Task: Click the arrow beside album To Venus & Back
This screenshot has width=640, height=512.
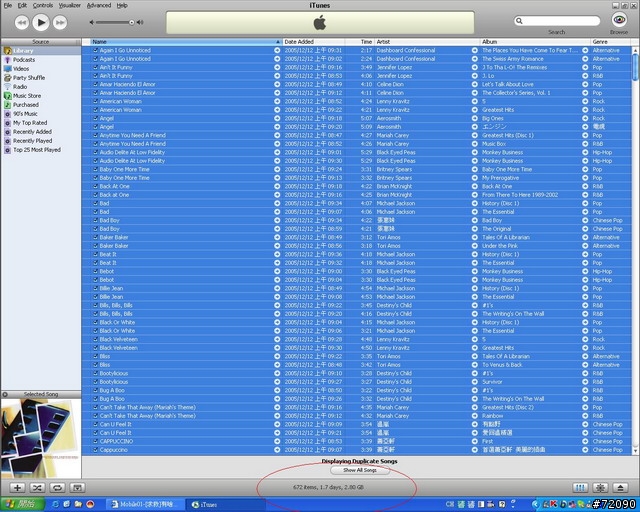Action: coord(585,365)
